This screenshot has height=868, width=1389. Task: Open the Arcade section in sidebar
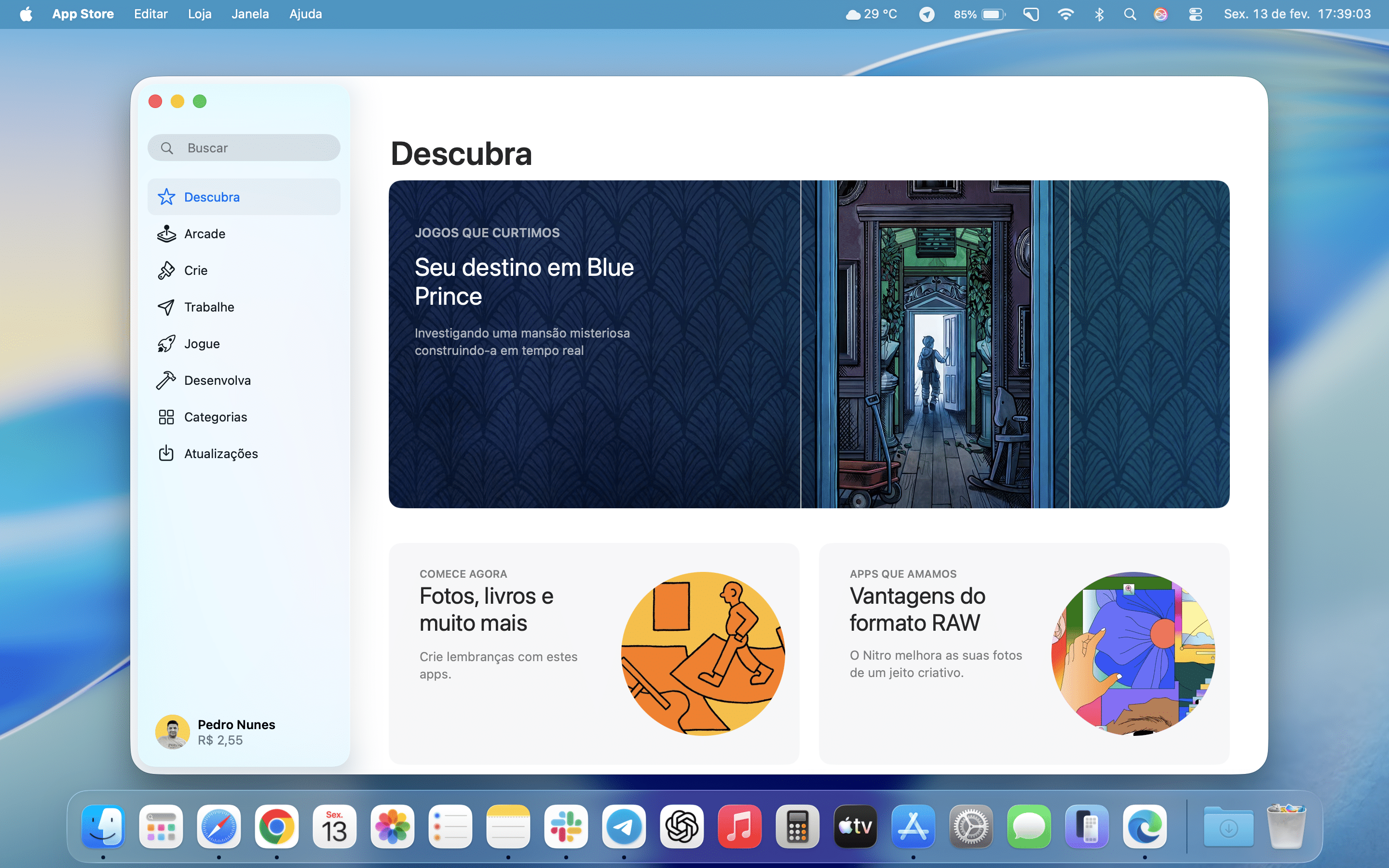[x=204, y=234]
